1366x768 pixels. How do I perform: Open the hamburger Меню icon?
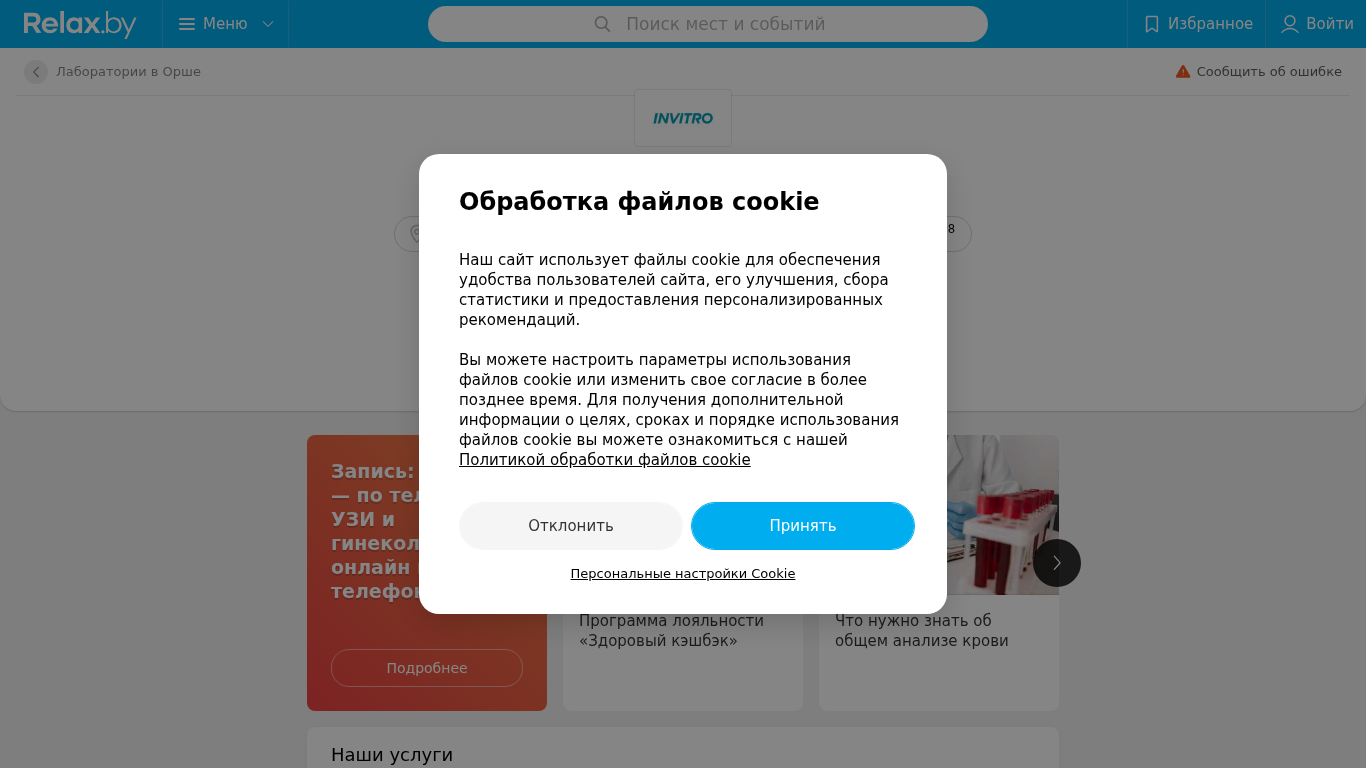click(187, 24)
